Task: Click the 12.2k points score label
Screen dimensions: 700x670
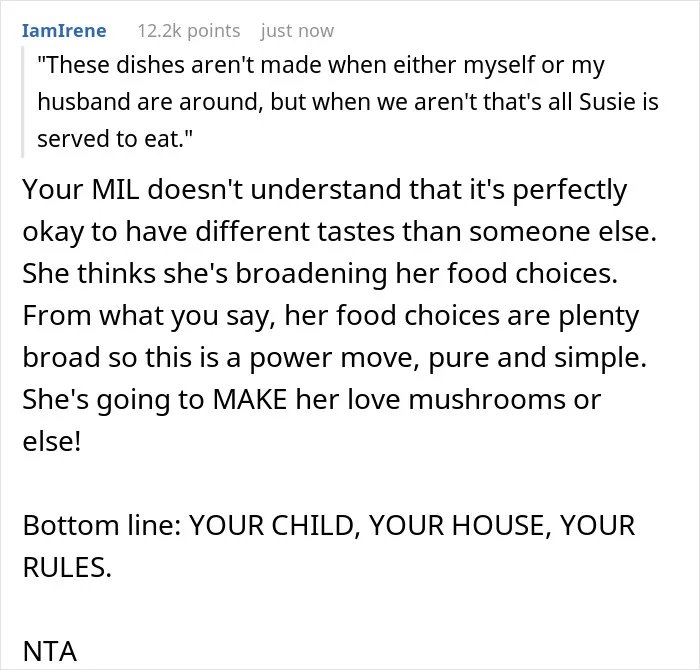Action: [189, 31]
